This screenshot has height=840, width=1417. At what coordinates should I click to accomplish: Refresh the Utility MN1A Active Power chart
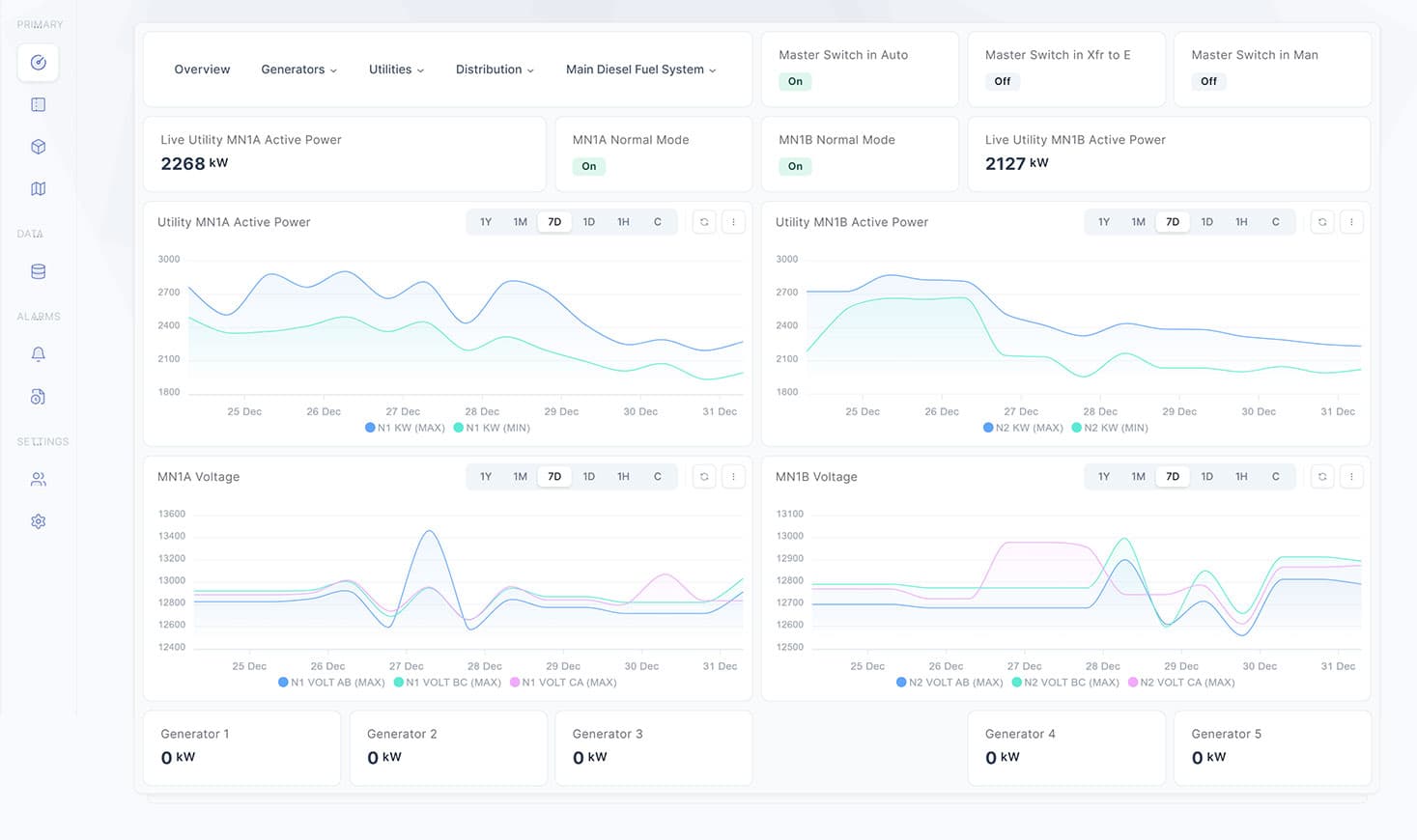tap(704, 222)
